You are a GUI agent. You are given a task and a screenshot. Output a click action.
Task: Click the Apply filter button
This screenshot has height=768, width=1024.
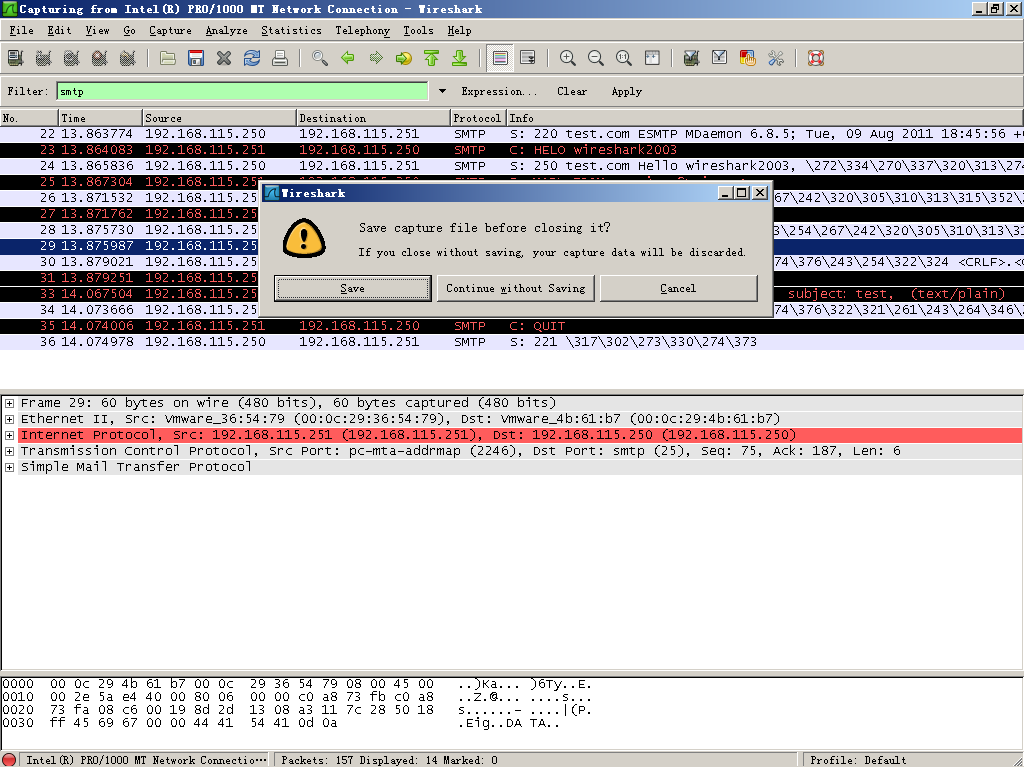click(626, 91)
